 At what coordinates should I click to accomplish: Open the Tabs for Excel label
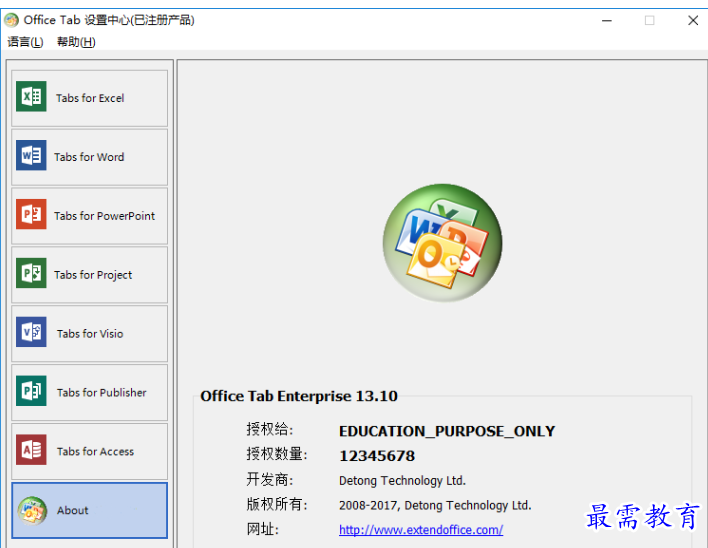point(90,98)
